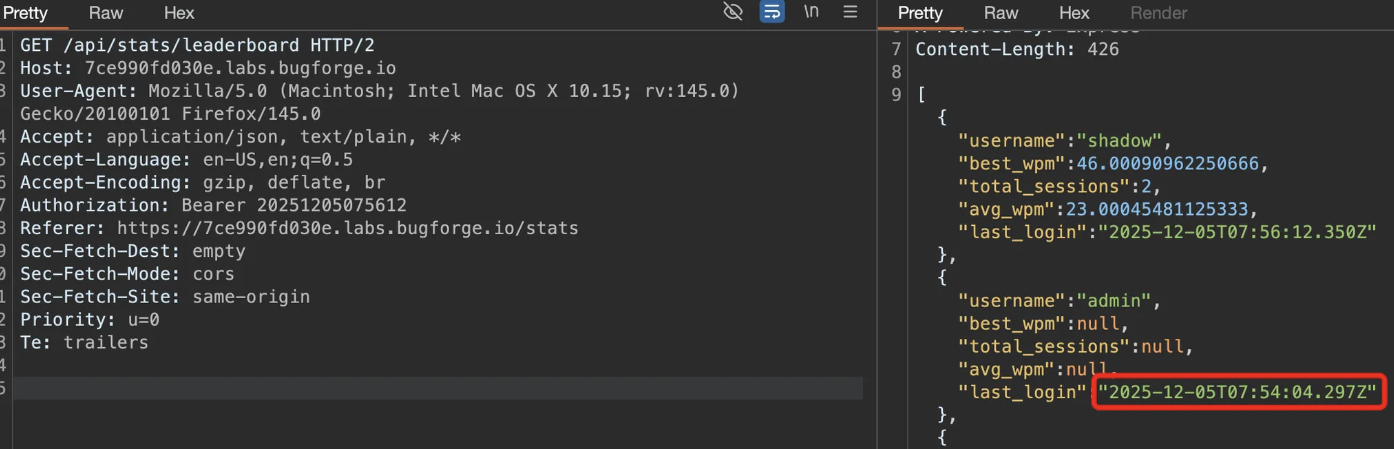This screenshot has width=1394, height=449.
Task: Toggle the hidden-eye inspector icon
Action: [733, 12]
